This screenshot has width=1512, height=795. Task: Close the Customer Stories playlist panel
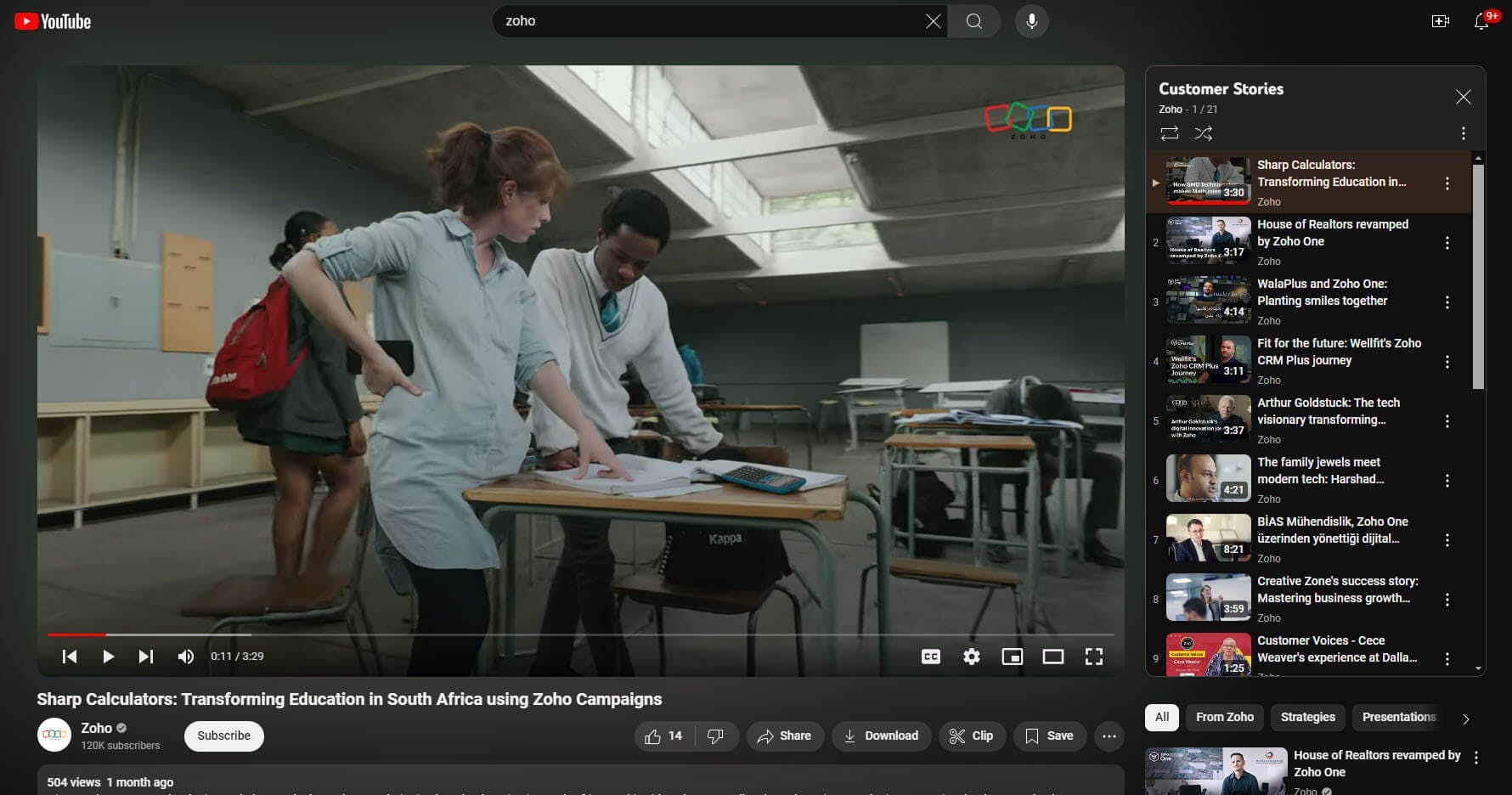[1463, 97]
